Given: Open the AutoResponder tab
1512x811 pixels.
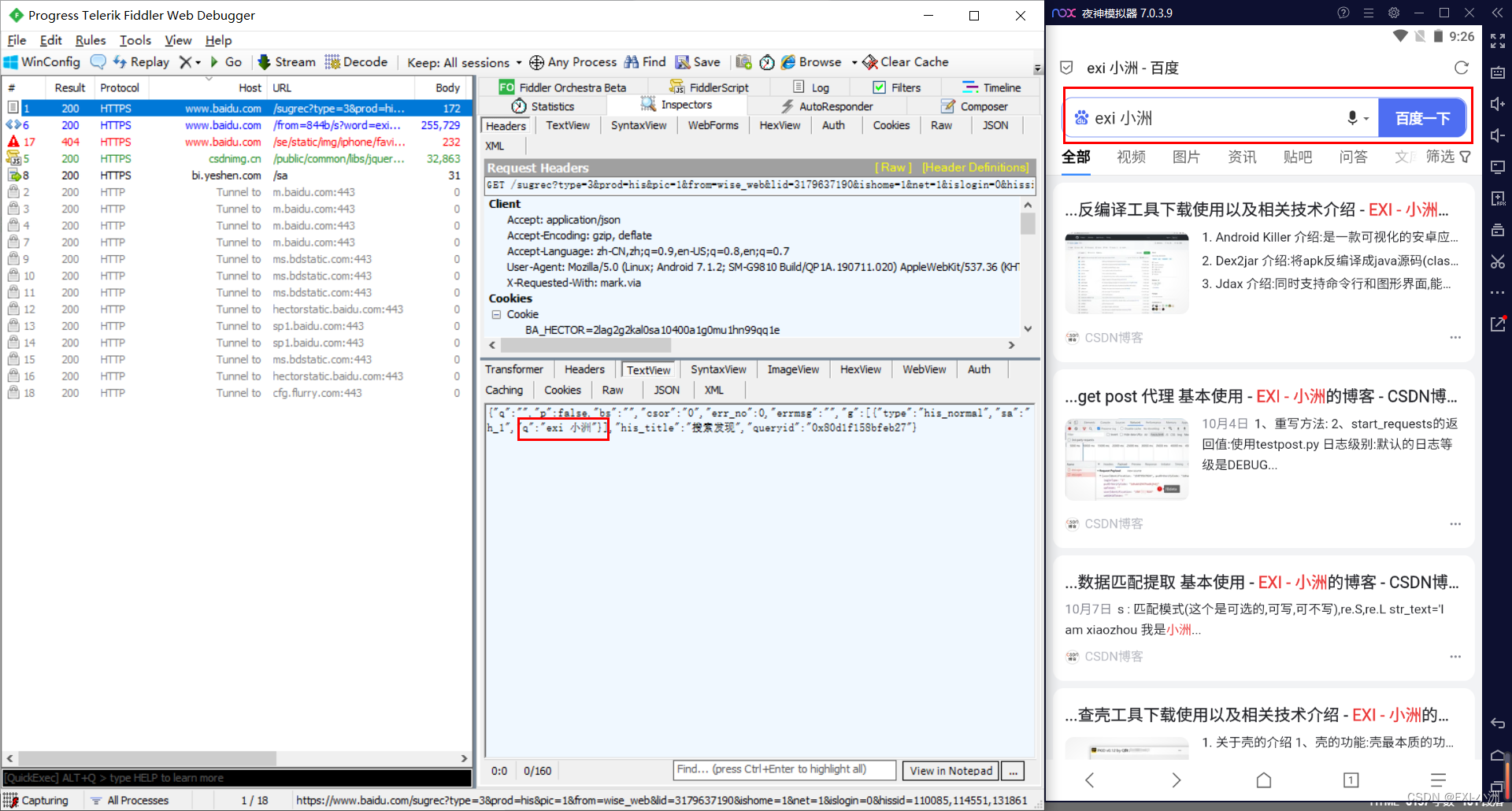Looking at the screenshot, I should [x=827, y=106].
